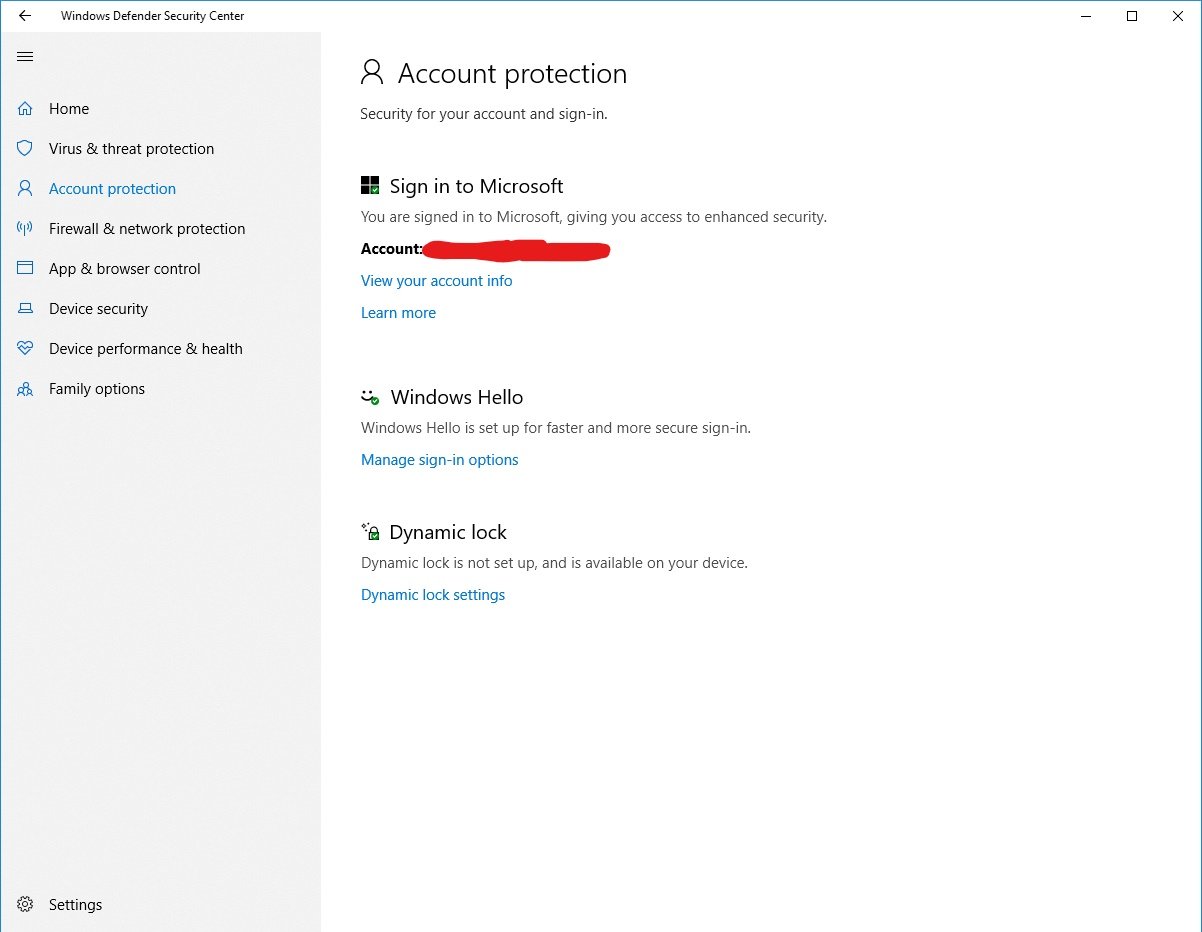Click the Dynamic lock heading text
1202x932 pixels.
click(448, 532)
